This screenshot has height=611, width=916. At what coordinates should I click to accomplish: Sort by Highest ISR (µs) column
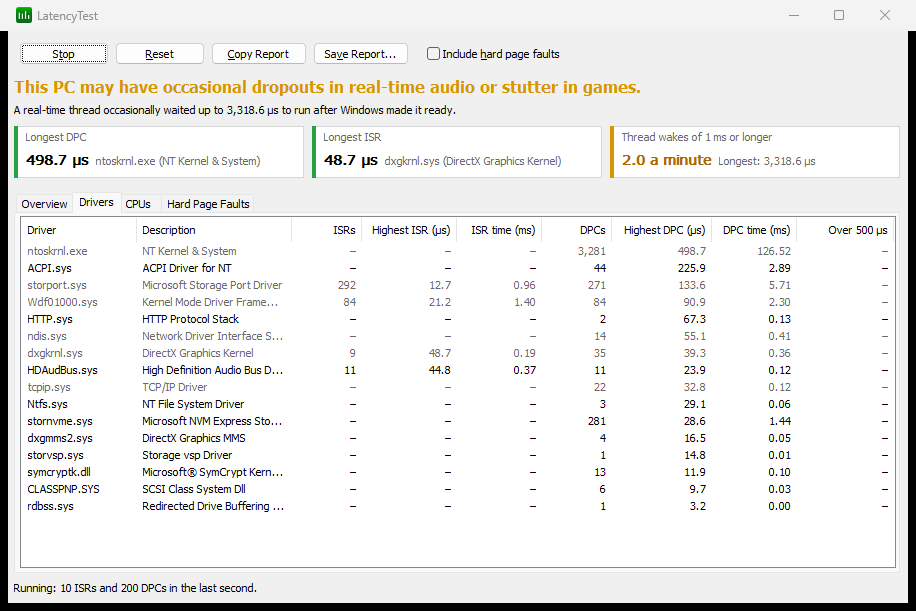[409, 230]
